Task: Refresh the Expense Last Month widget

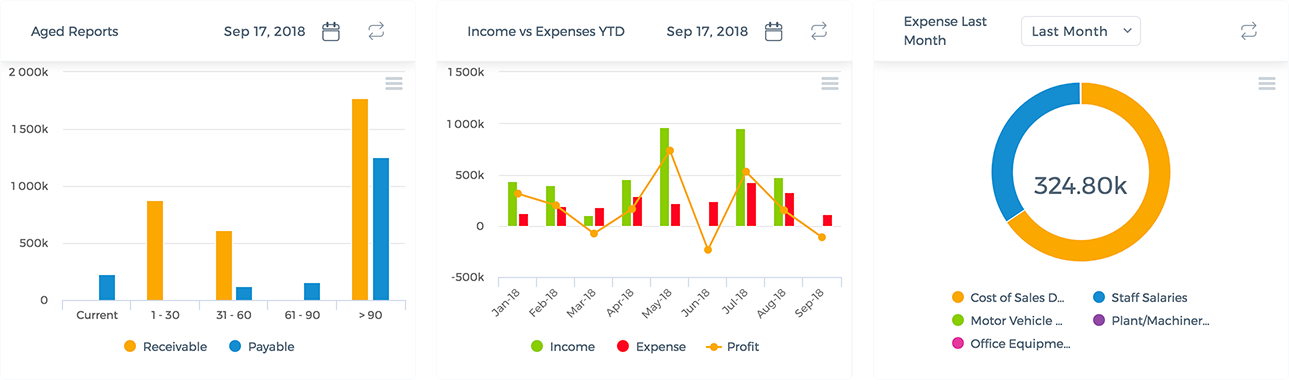Action: tap(1249, 31)
